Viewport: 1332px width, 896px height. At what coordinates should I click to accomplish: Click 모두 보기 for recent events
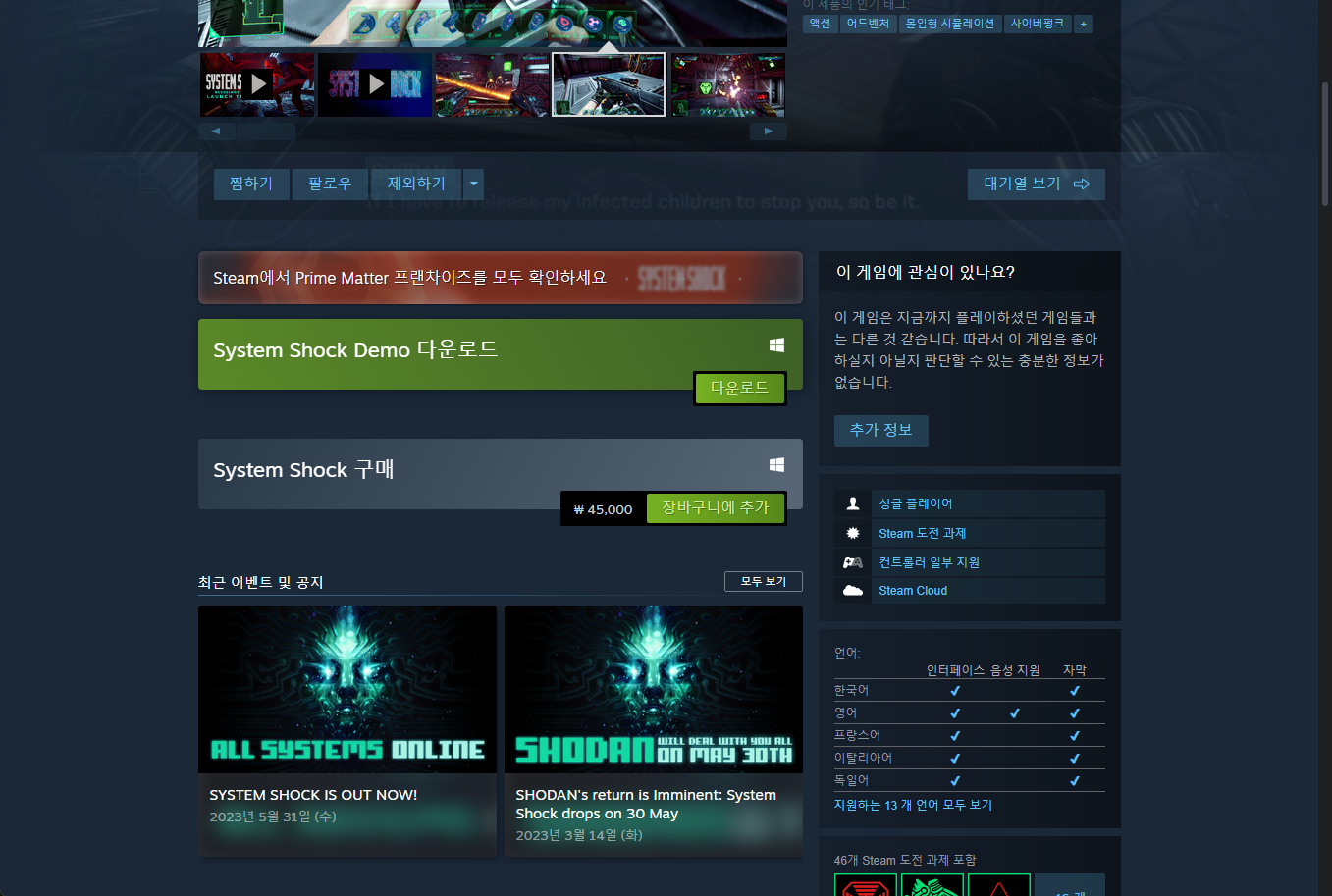pos(764,581)
